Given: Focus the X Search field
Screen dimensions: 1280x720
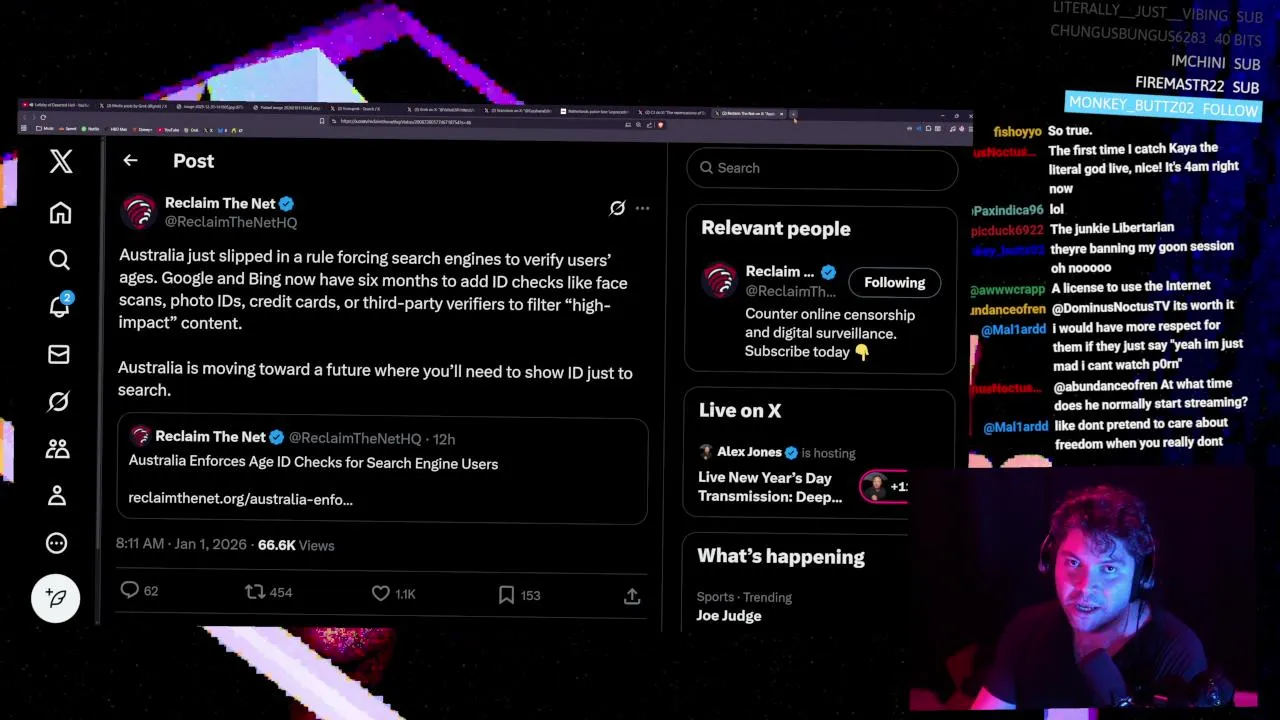Looking at the screenshot, I should (x=822, y=168).
